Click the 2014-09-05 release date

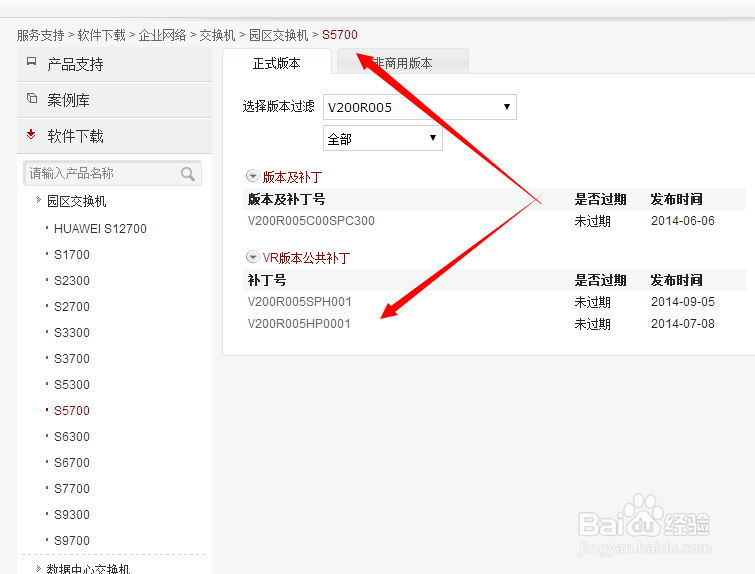click(683, 301)
